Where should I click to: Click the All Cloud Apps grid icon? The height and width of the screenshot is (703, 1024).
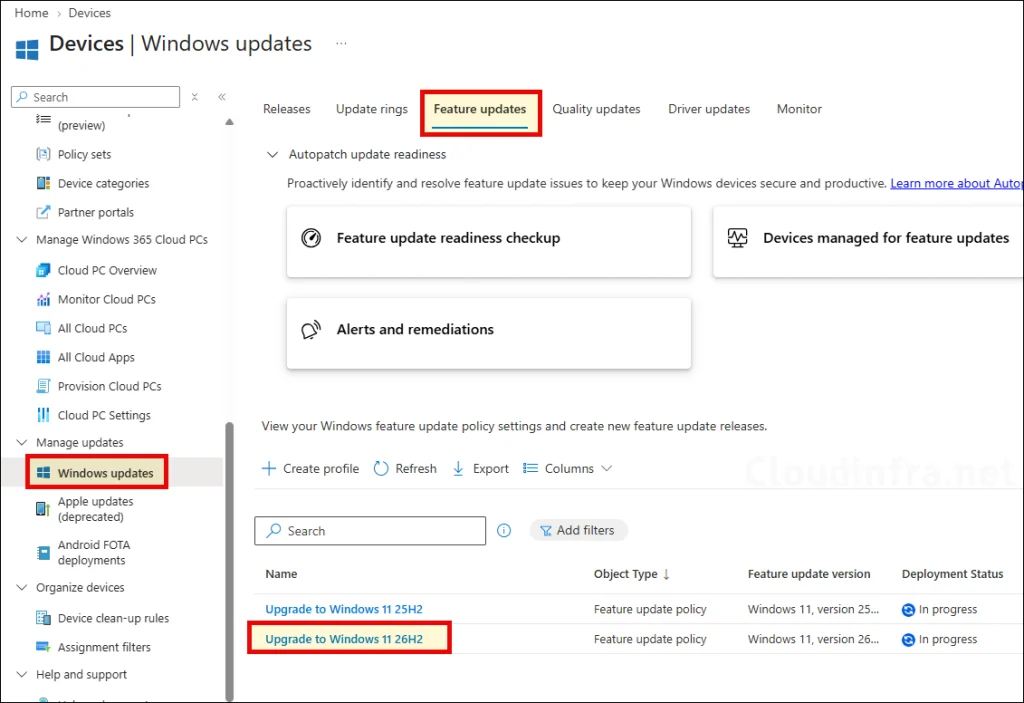(43, 357)
